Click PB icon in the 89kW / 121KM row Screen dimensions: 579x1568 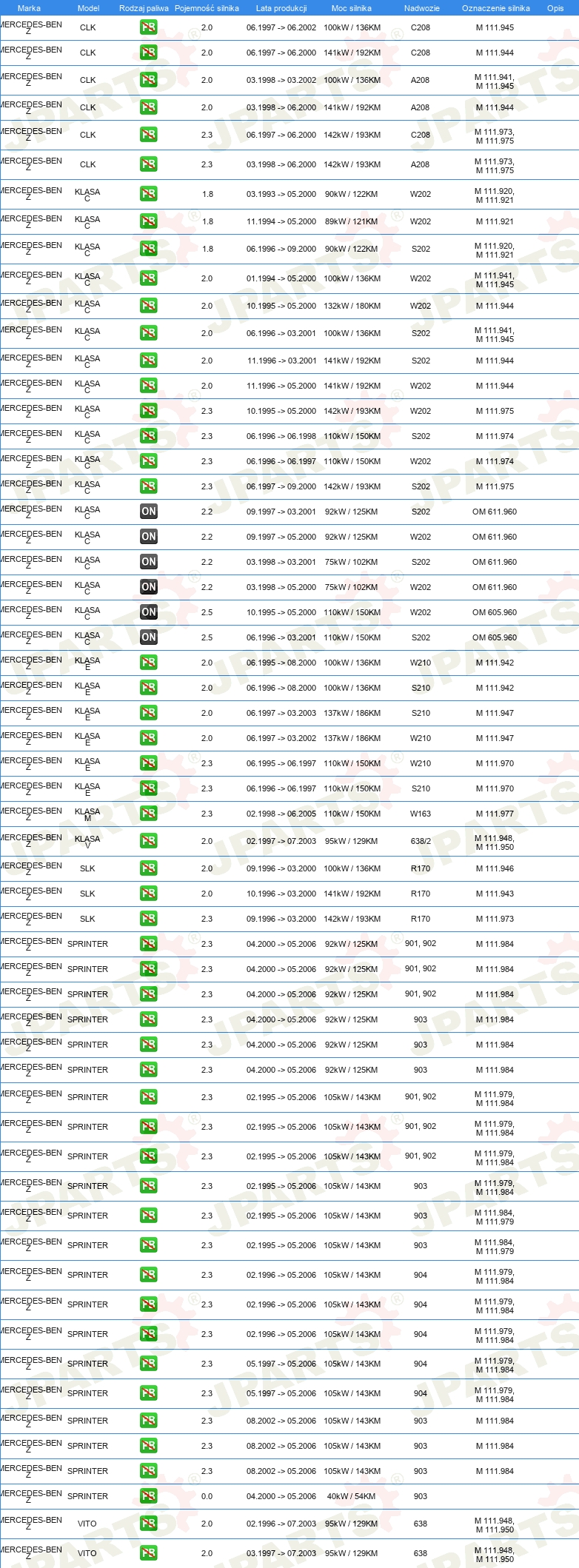pyautogui.click(x=148, y=221)
